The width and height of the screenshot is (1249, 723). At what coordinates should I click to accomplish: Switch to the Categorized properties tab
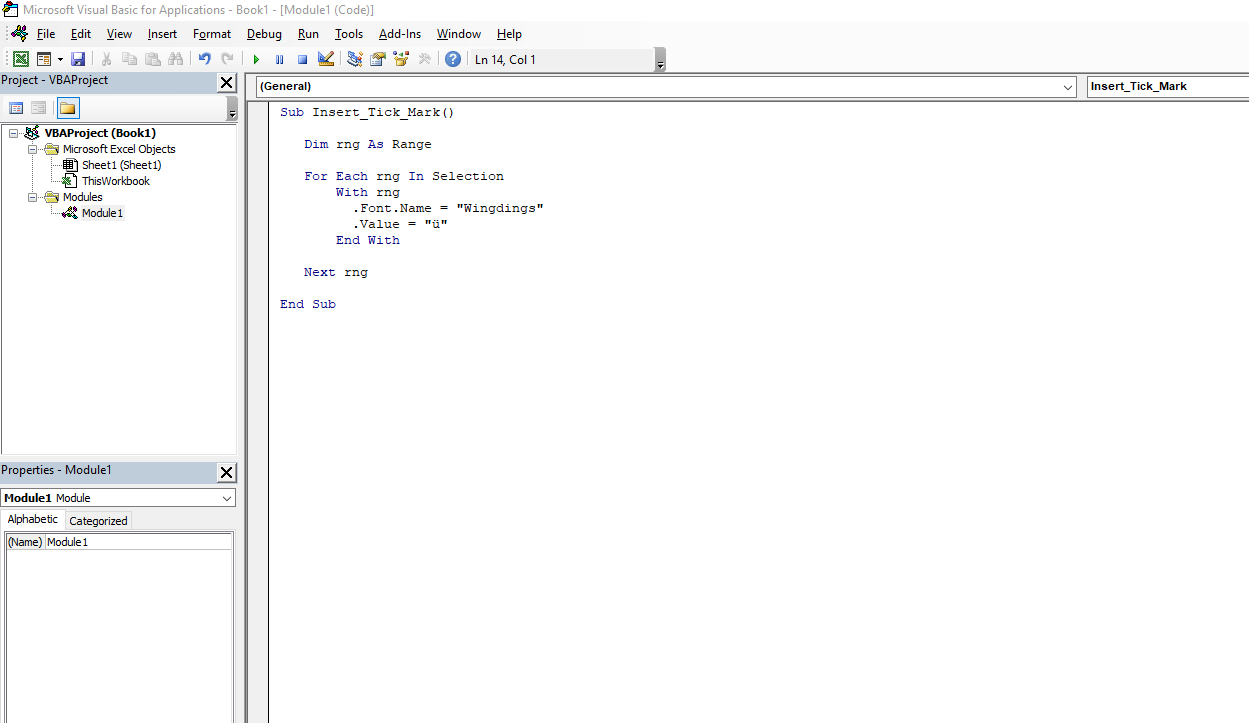(97, 520)
